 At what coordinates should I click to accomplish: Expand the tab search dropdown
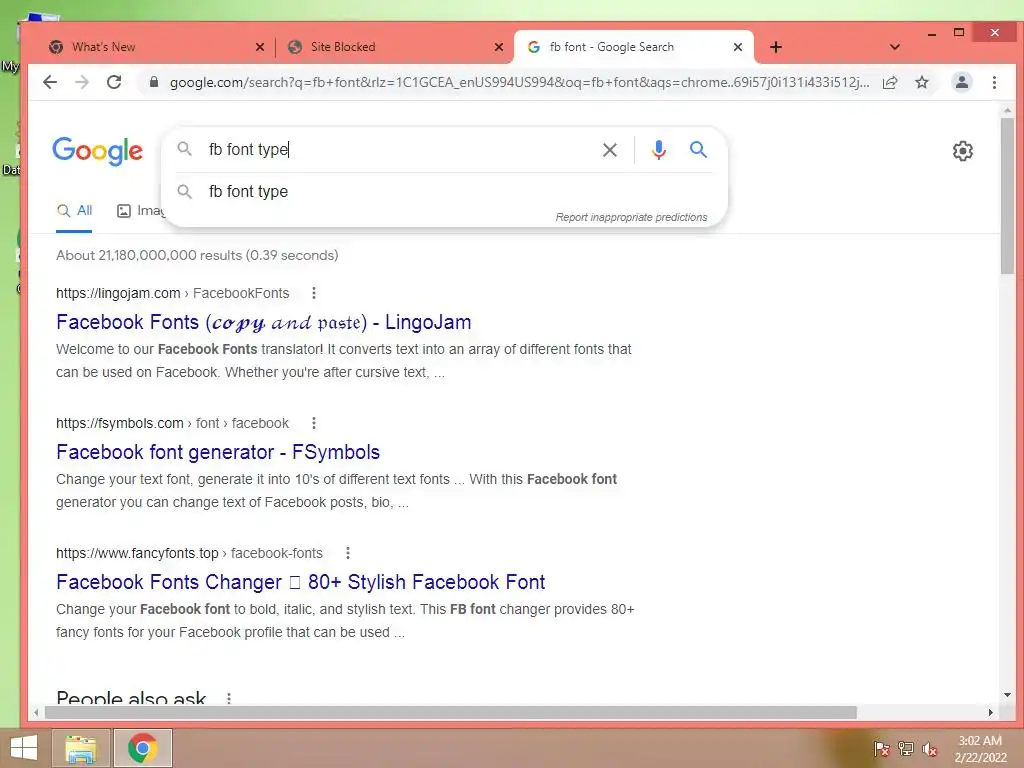point(895,47)
